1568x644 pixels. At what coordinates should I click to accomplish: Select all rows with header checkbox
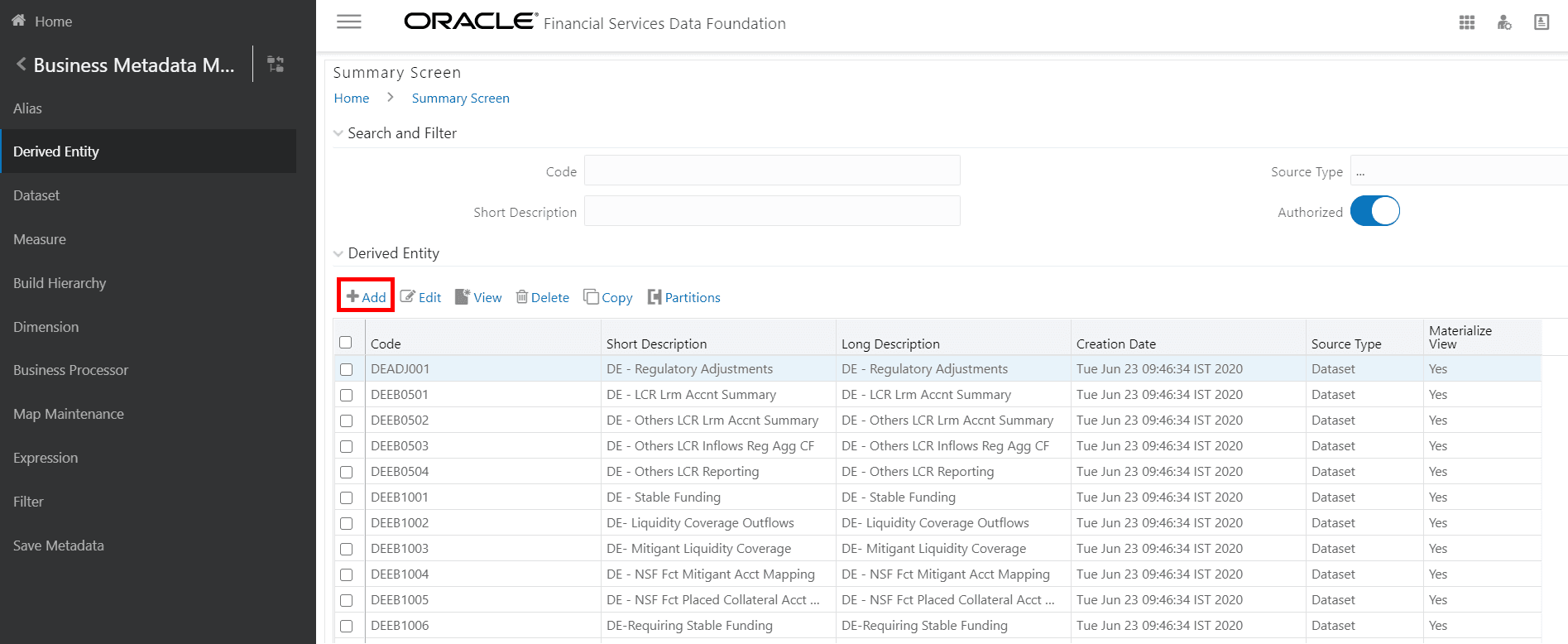click(346, 343)
